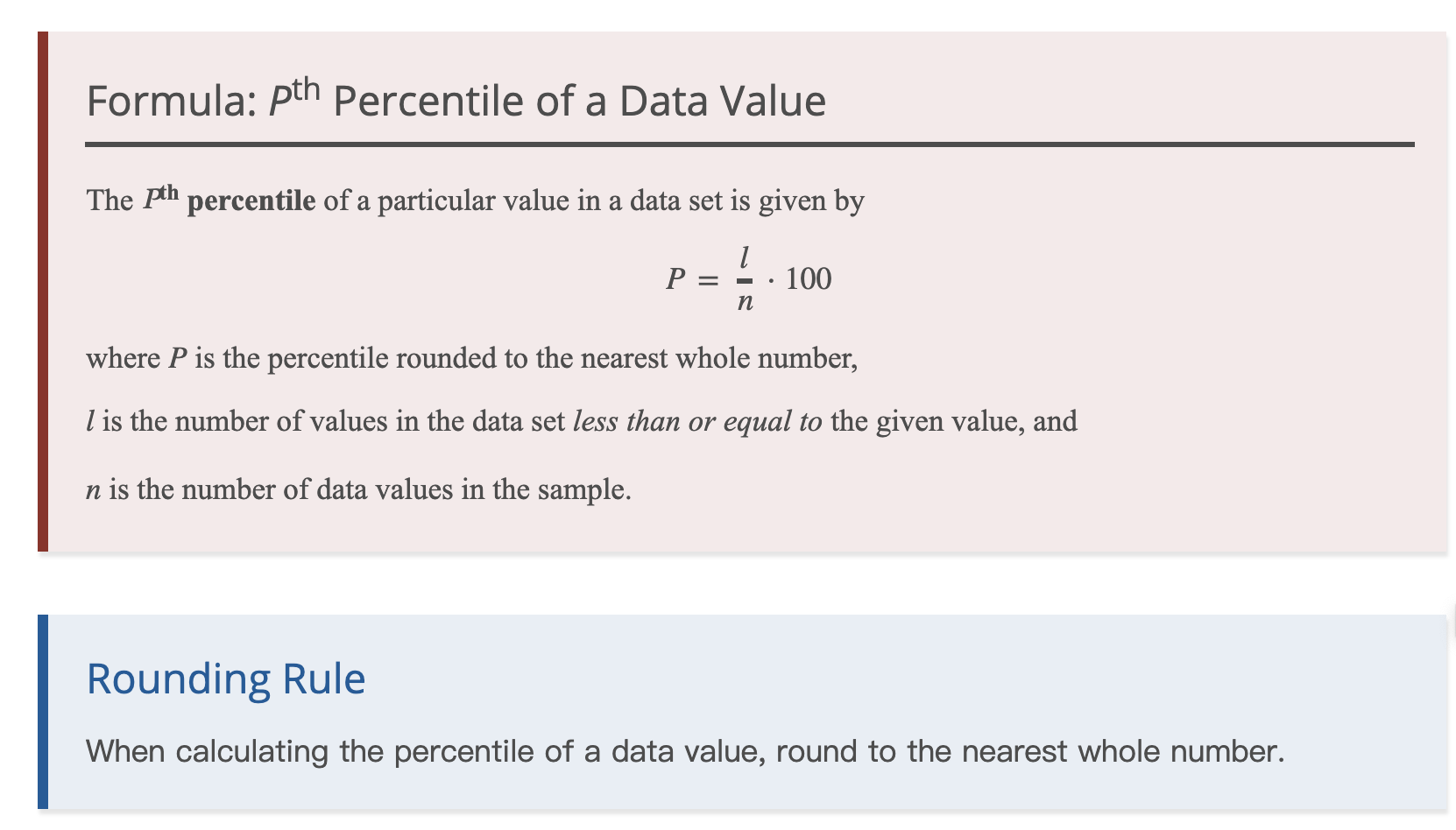Click the horizontal divider under the Formula heading
1456x830 pixels.
749,144
